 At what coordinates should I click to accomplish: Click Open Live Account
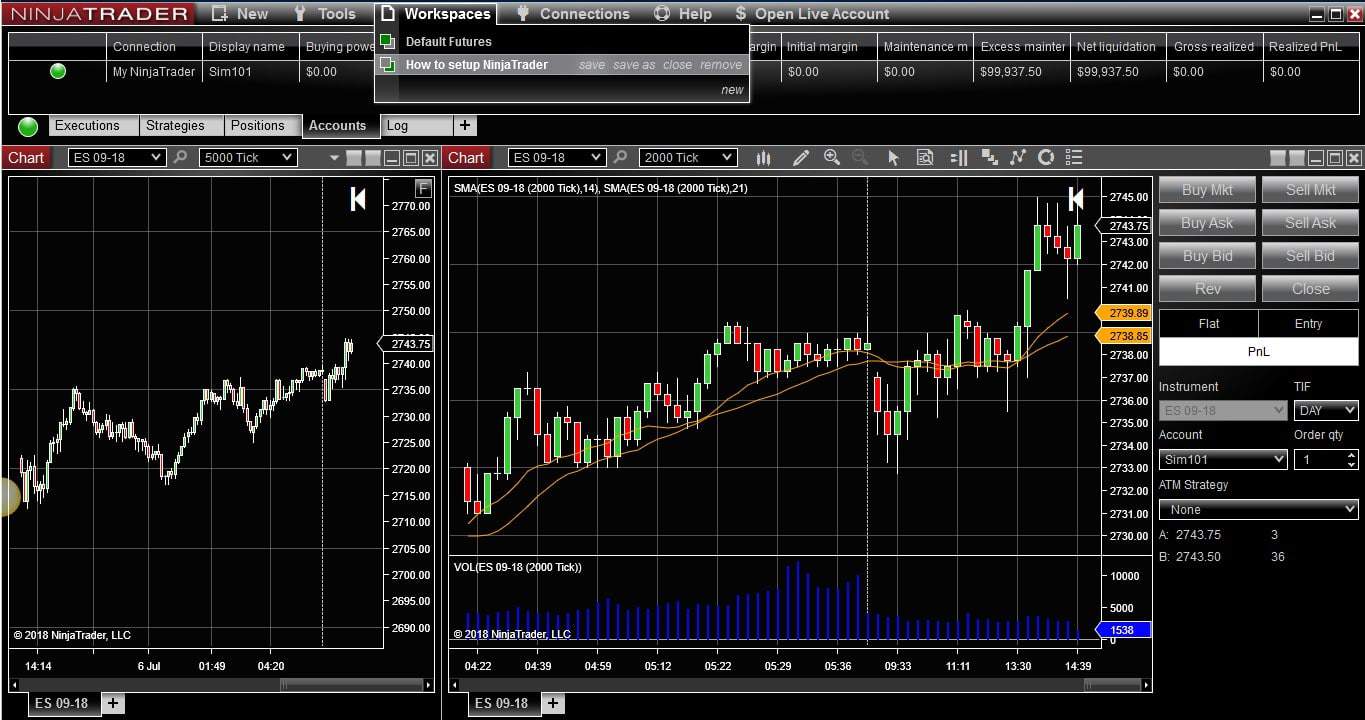tap(811, 13)
